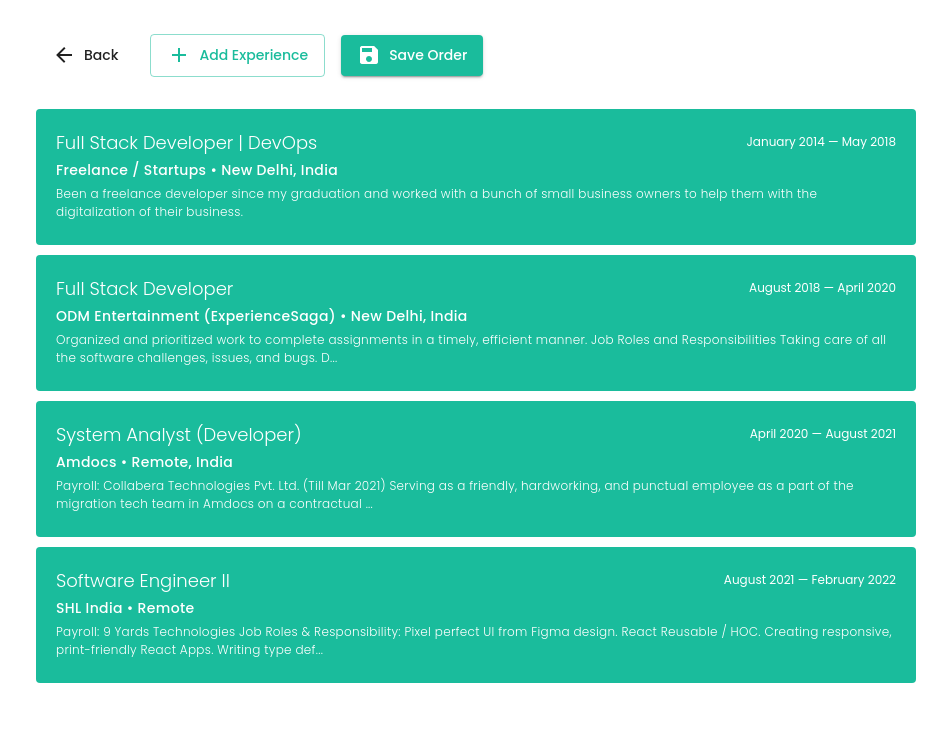Click the plus icon in Add Experience

[178, 55]
